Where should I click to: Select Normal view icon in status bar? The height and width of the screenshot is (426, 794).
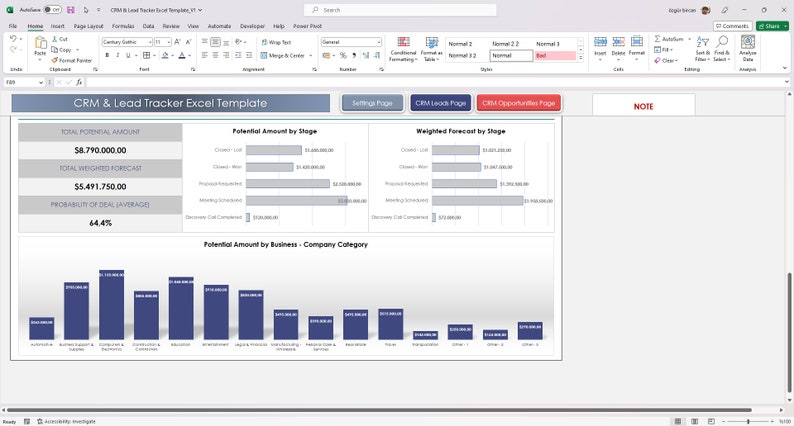click(x=678, y=421)
